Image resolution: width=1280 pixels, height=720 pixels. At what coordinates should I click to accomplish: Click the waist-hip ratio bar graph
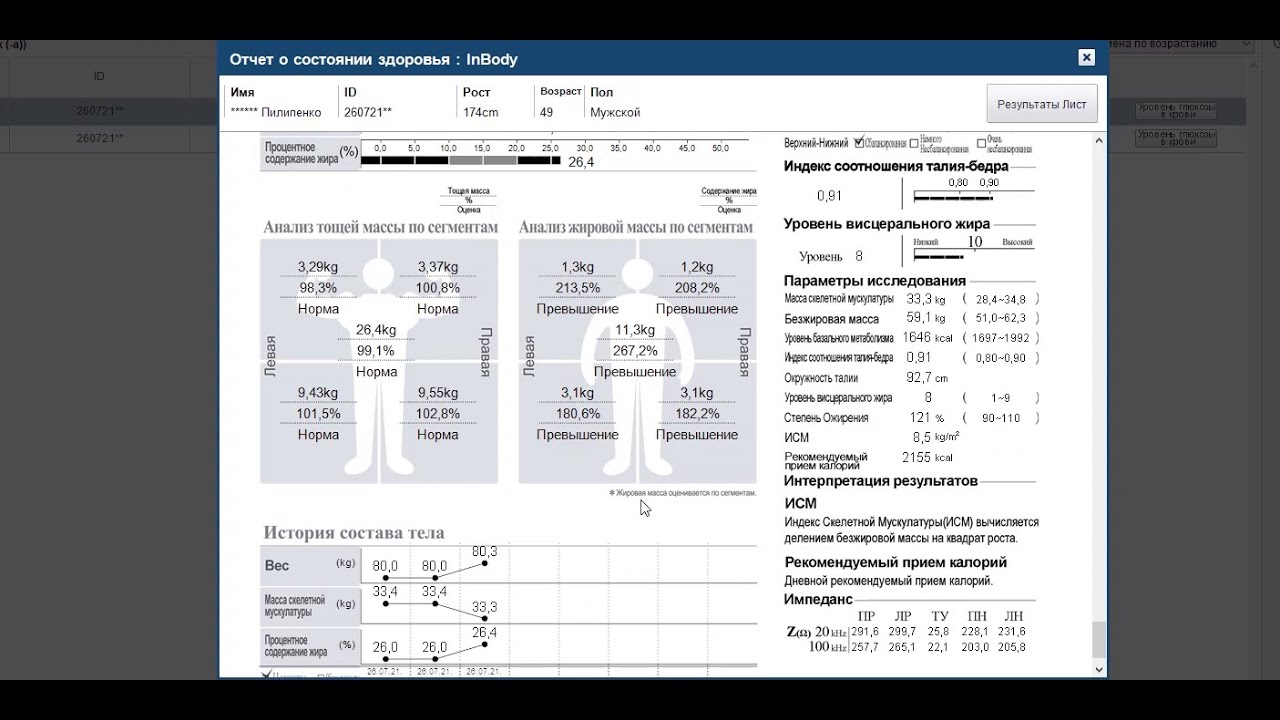(953, 197)
